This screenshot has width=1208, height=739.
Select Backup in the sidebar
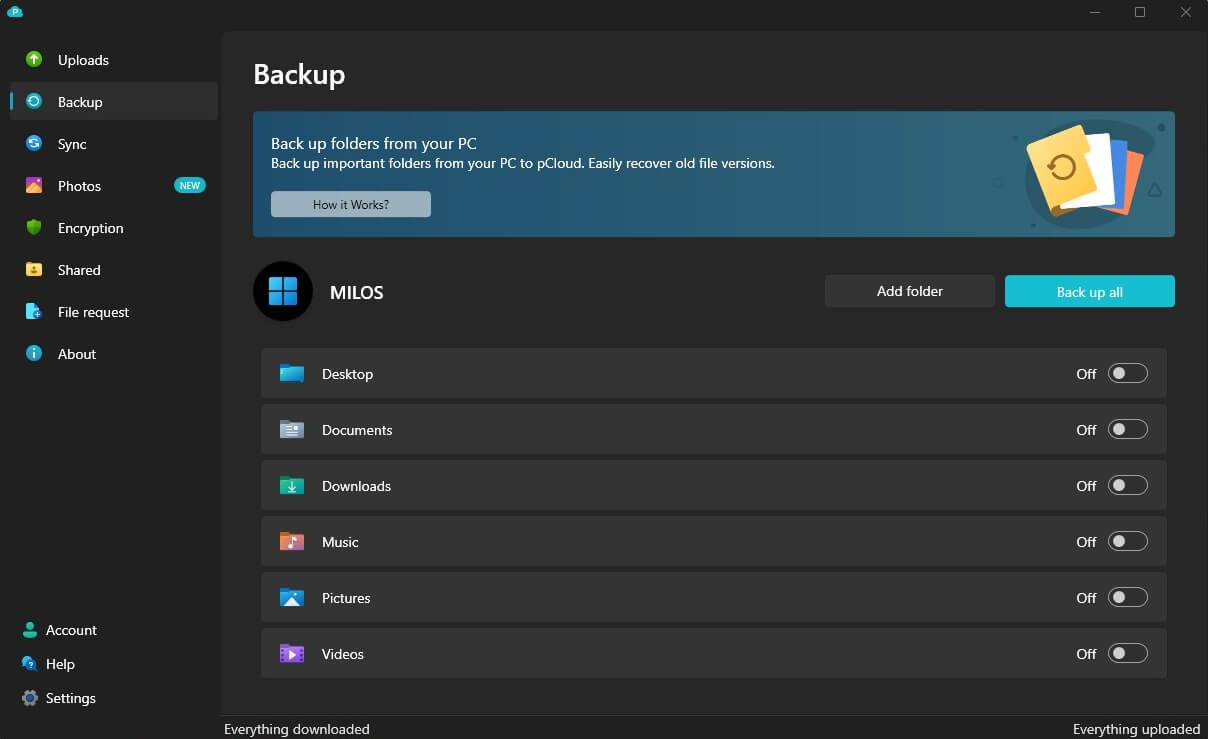78,102
